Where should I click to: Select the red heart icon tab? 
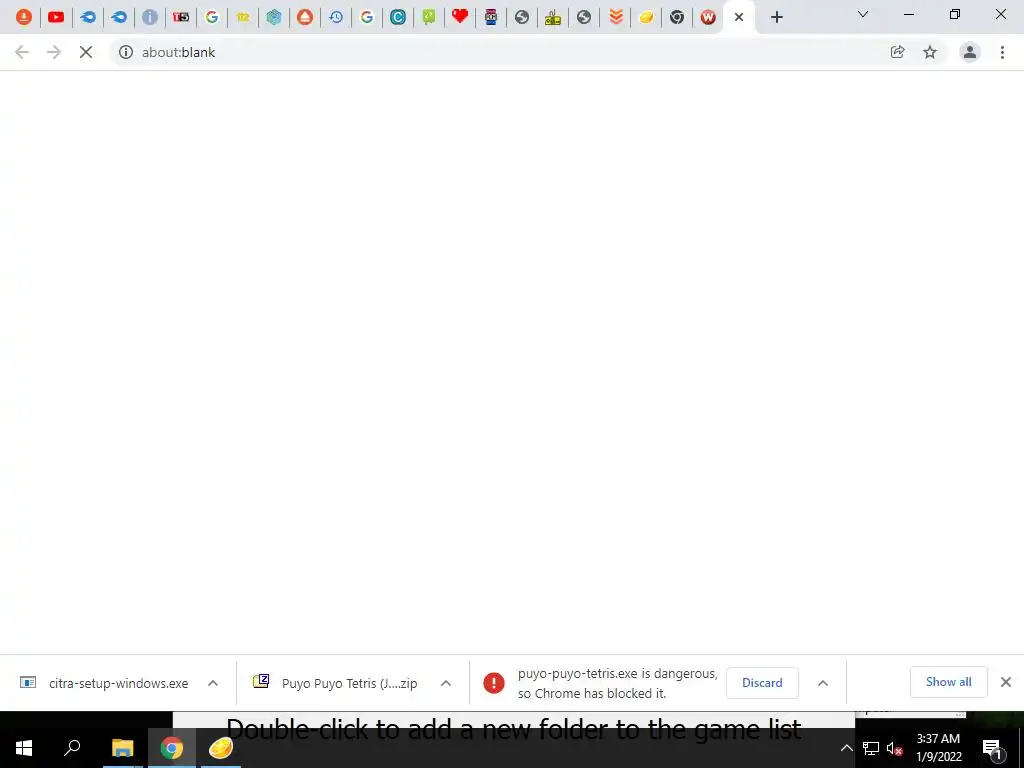click(x=460, y=17)
